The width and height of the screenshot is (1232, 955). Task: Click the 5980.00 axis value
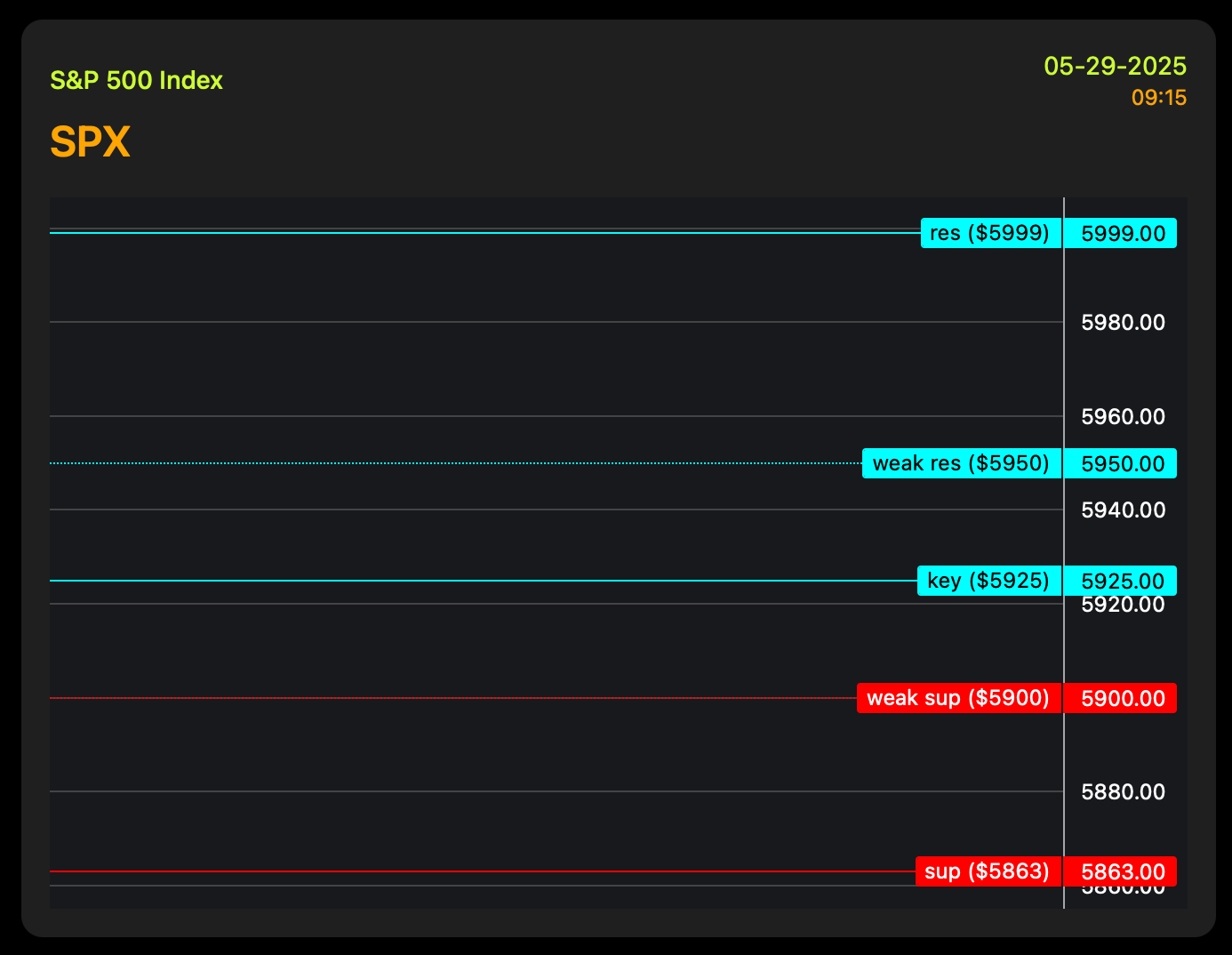coord(1123,323)
